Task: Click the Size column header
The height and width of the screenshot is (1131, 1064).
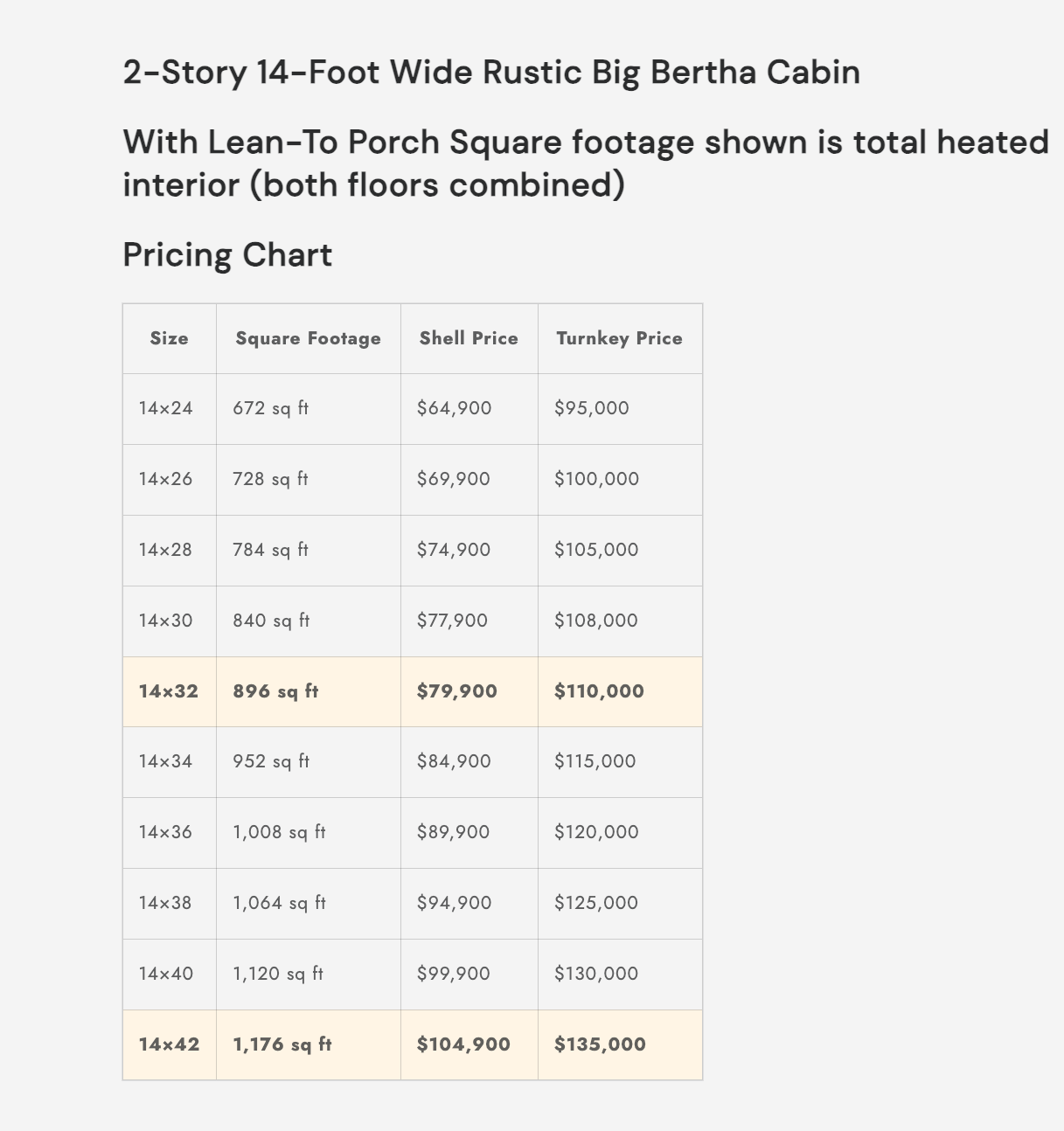Action: 169,338
